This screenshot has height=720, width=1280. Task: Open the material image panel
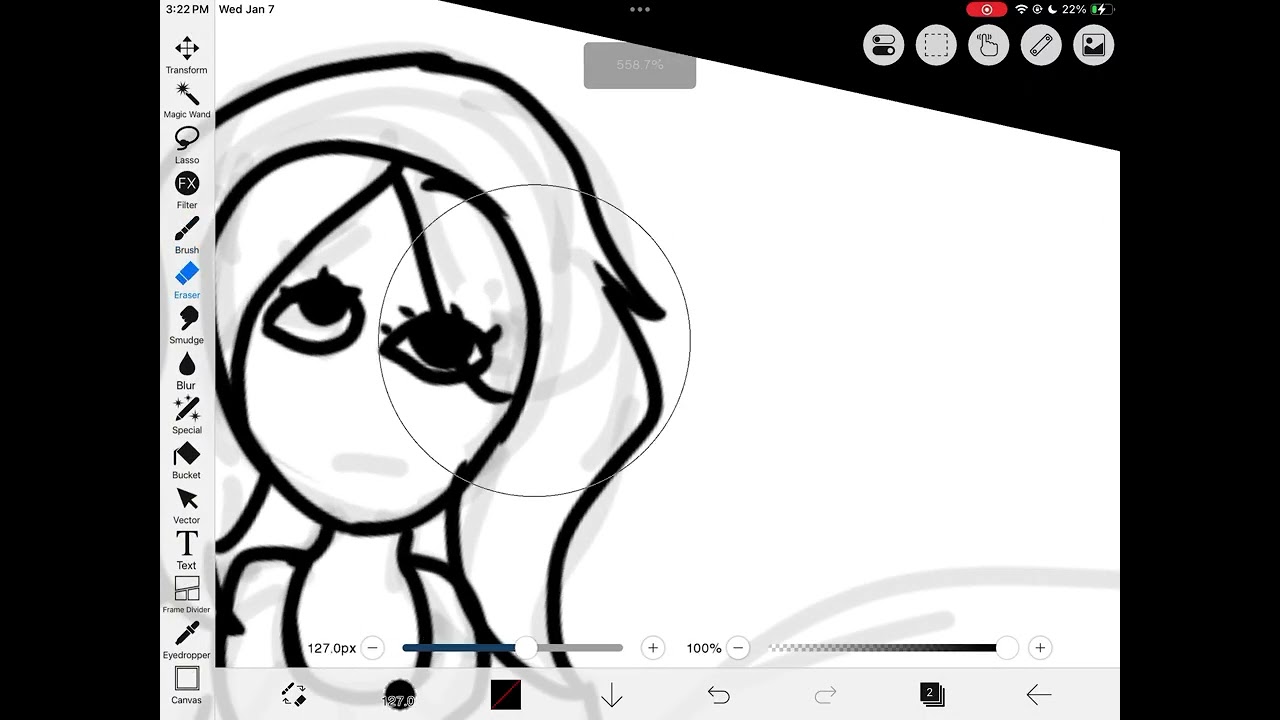pos(1094,45)
